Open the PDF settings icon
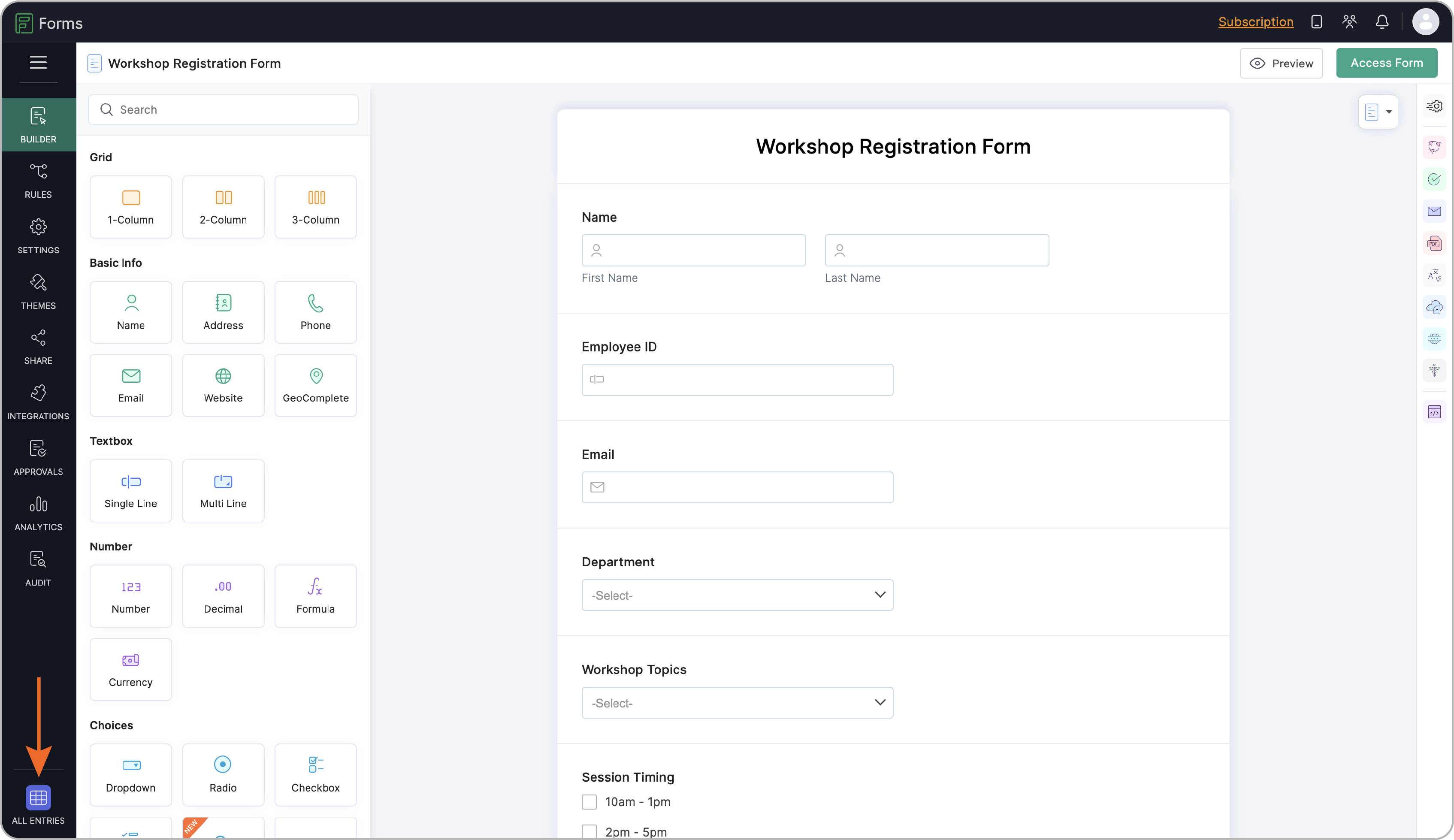 pyautogui.click(x=1434, y=243)
